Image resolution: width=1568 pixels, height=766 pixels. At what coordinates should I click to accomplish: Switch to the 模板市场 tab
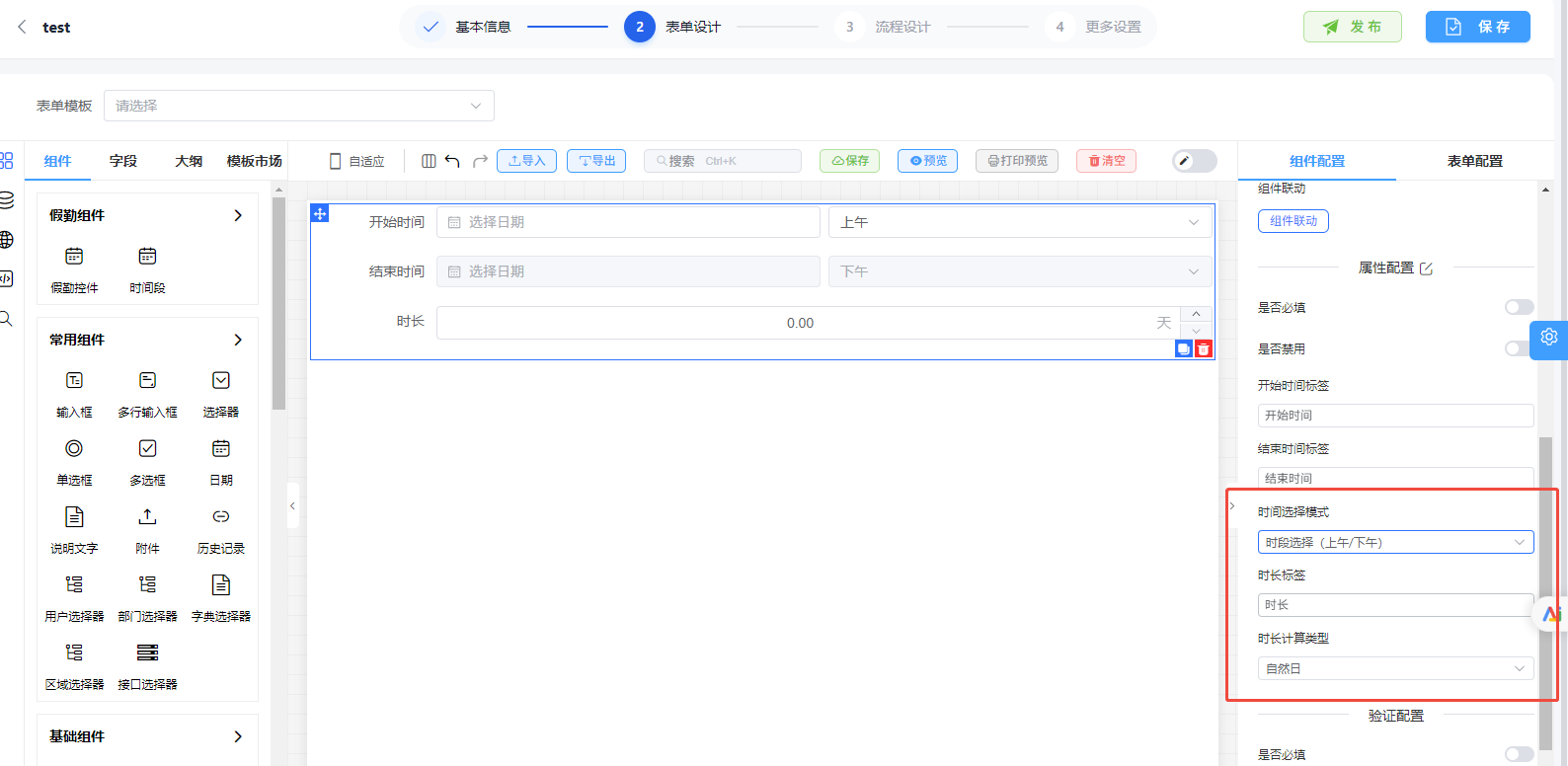coord(254,161)
